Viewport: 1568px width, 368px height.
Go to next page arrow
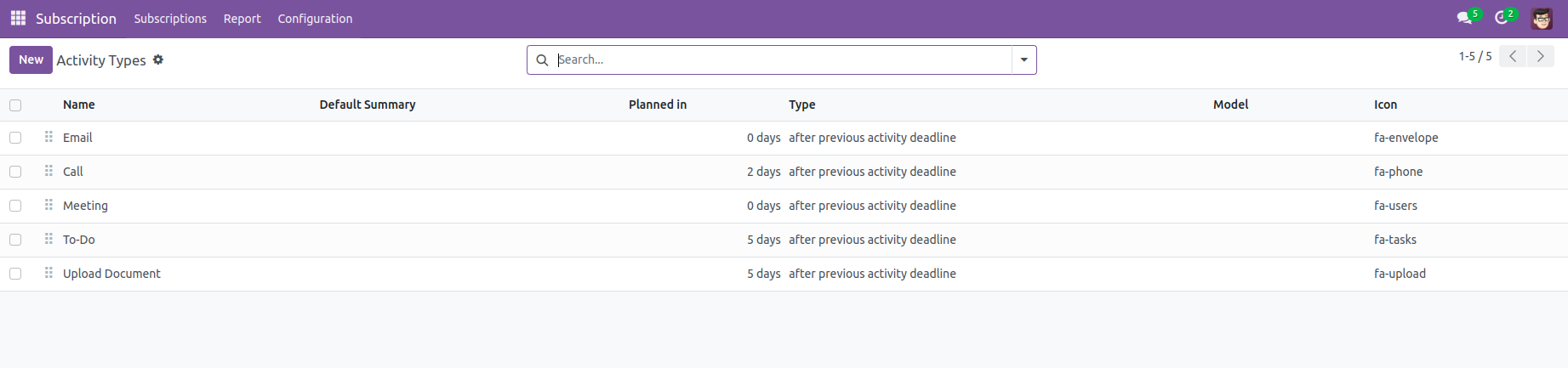click(x=1540, y=57)
